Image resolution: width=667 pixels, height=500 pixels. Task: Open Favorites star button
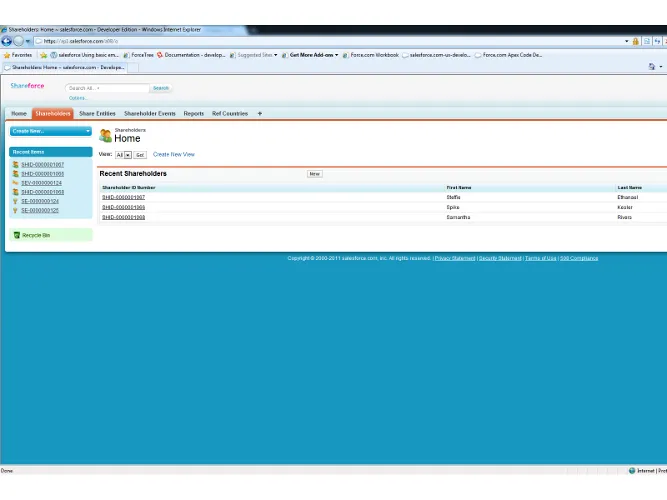coord(17,55)
